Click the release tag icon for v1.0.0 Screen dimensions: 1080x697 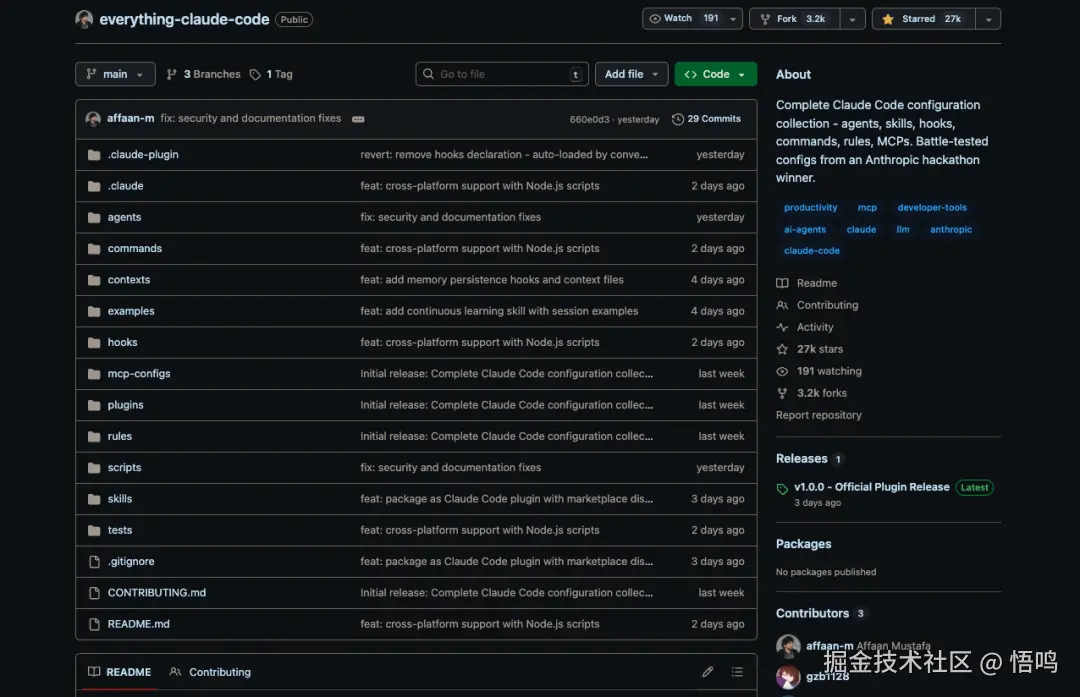click(782, 489)
